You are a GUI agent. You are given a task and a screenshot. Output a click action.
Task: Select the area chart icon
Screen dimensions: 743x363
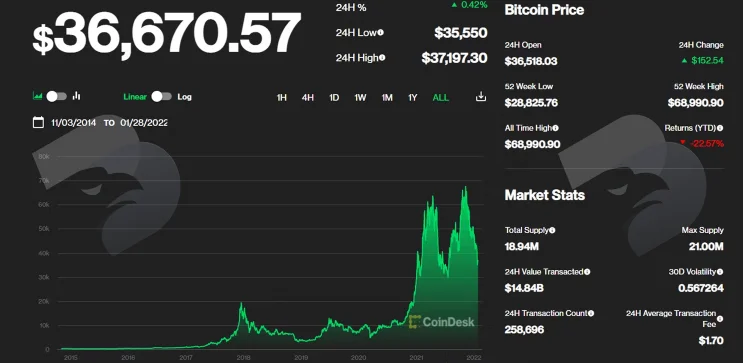(x=37, y=96)
